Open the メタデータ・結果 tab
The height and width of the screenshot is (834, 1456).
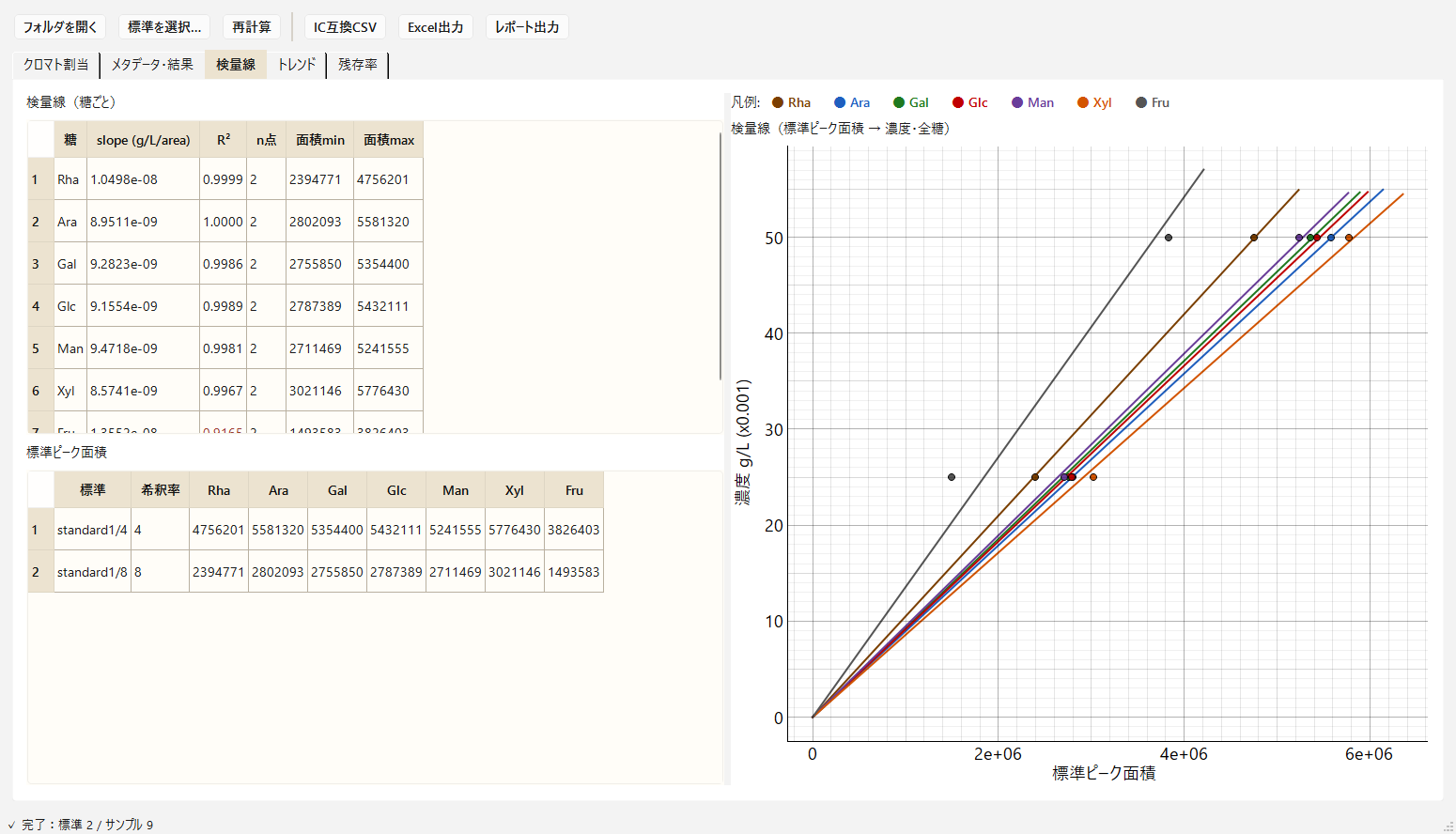(152, 65)
